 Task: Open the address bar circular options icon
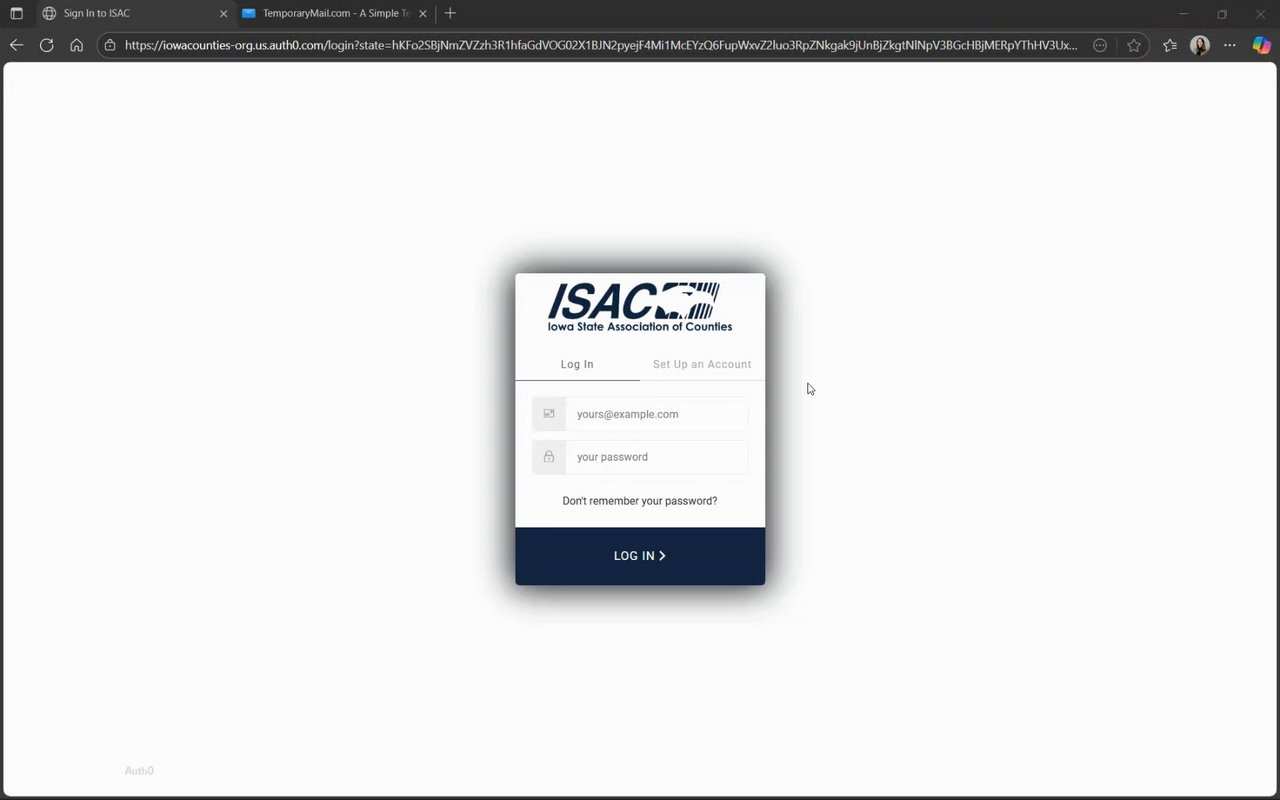point(1100,45)
